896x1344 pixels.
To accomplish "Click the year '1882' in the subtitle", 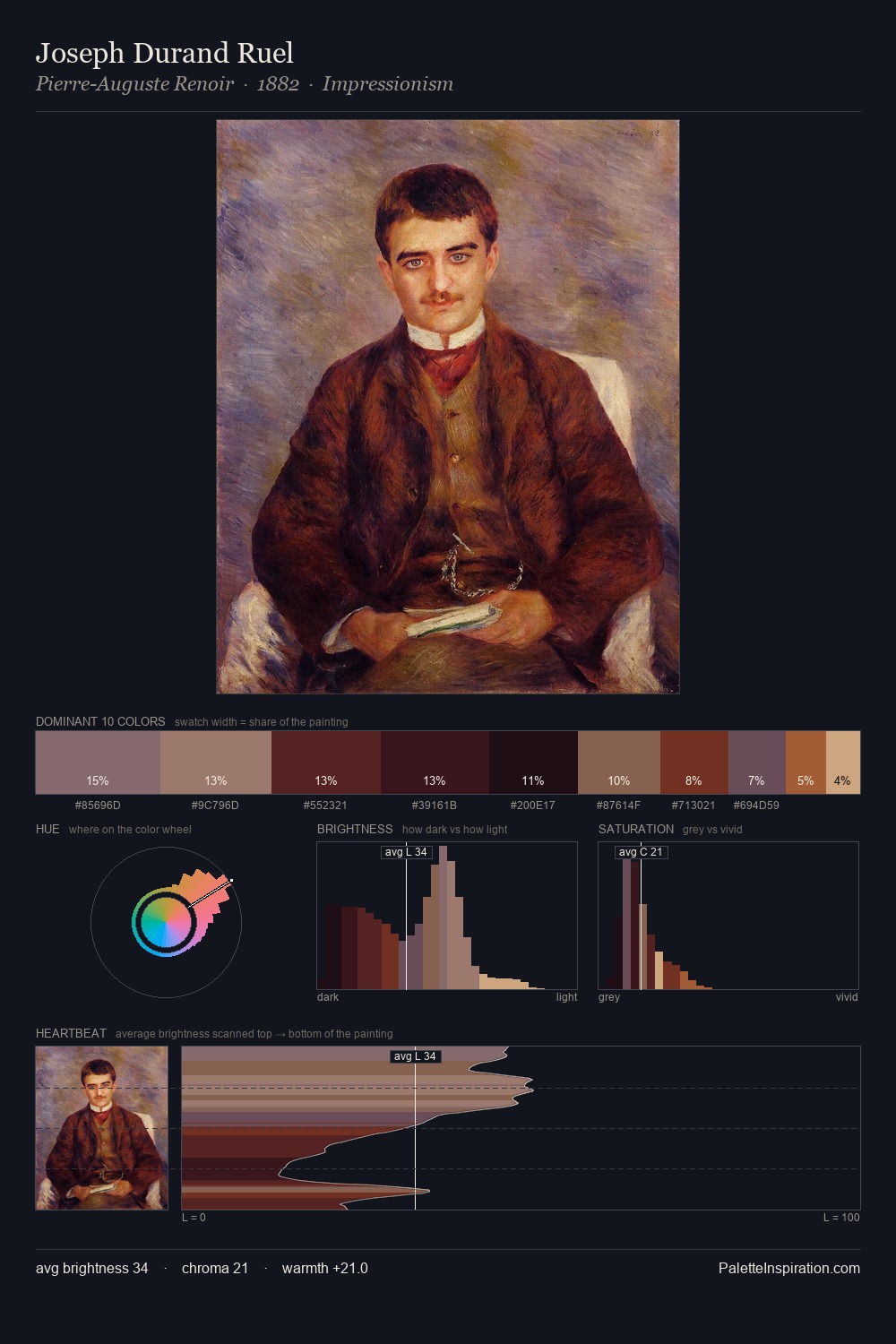I will click(278, 83).
